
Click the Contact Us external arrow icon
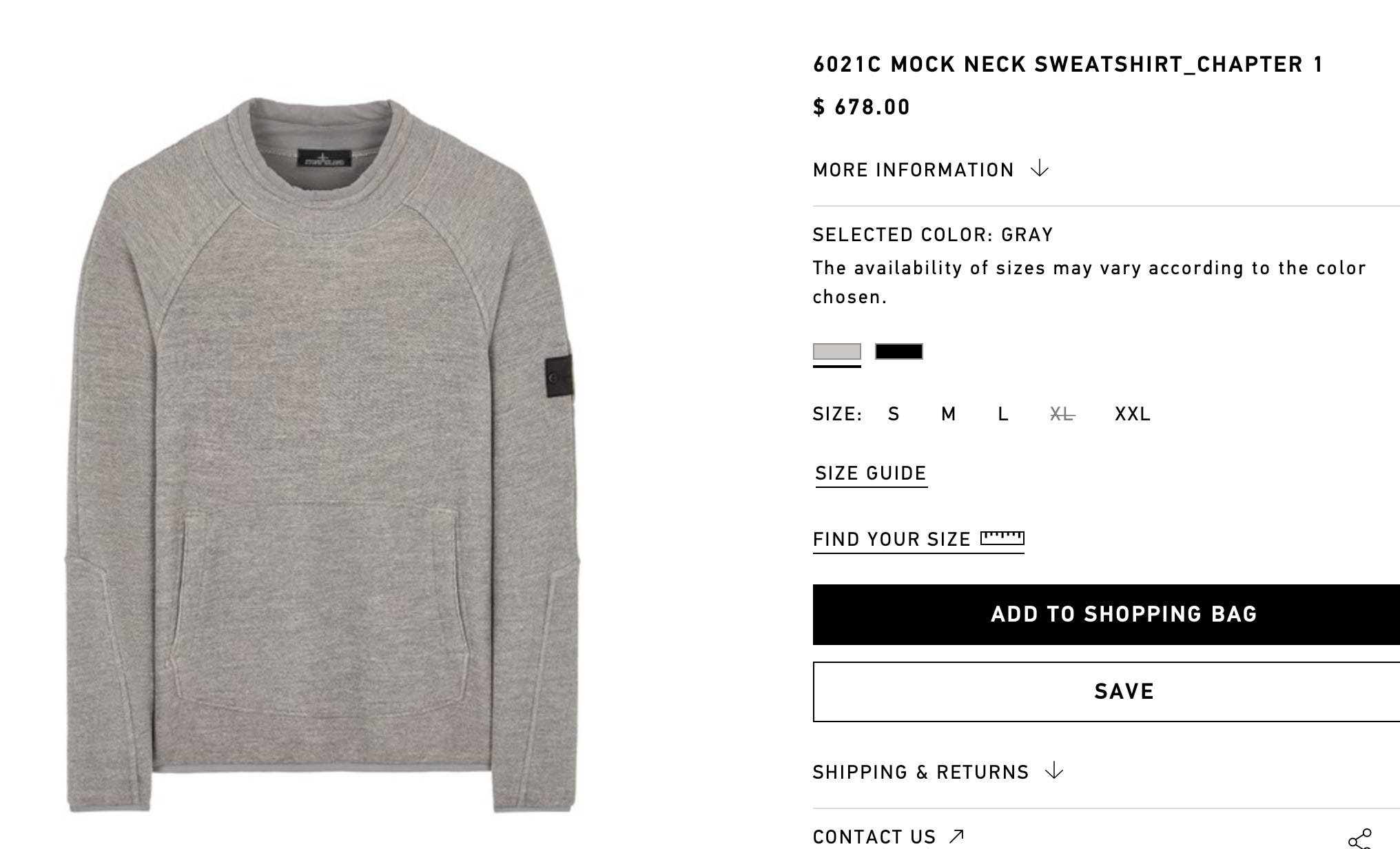coord(956,837)
